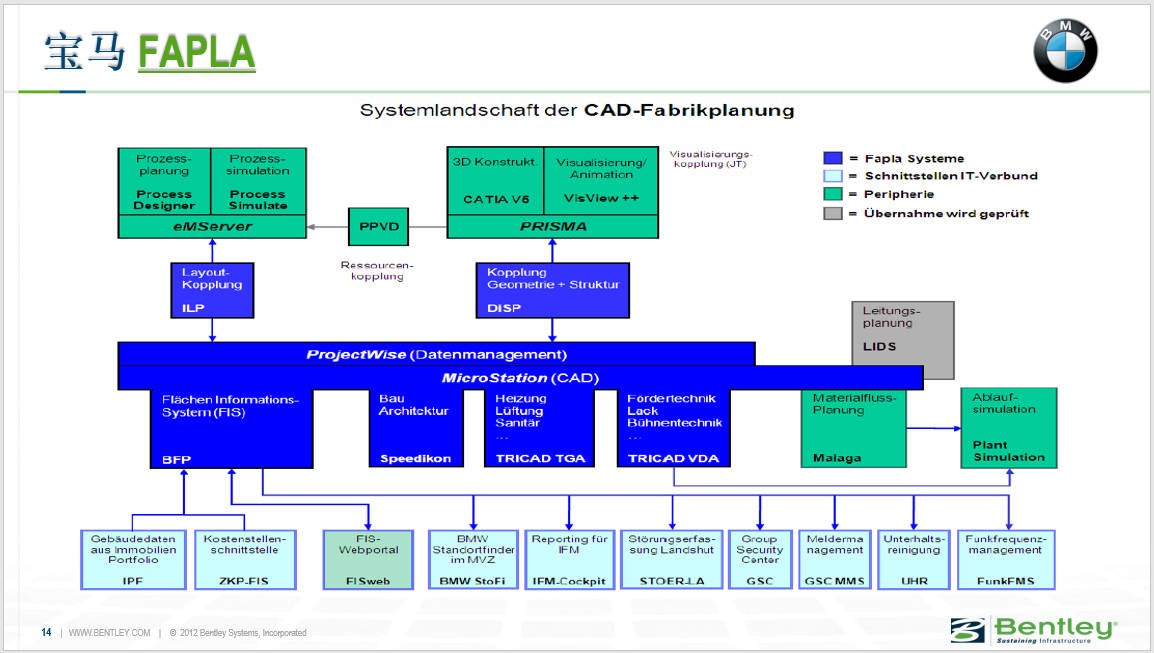Click the '2012 Bentley Systems, Incorporated' copyright text
1154x653 pixels.
pyautogui.click(x=243, y=632)
